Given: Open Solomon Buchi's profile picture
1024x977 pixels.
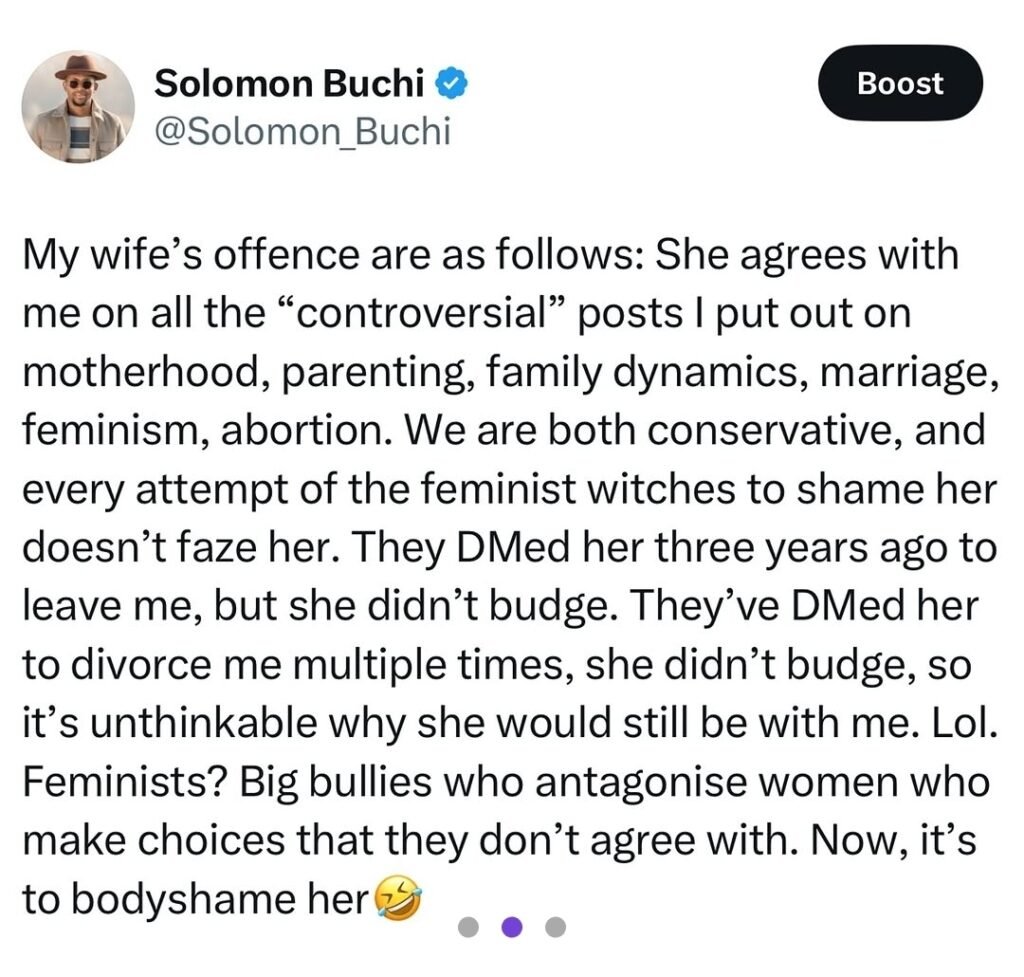Looking at the screenshot, I should pyautogui.click(x=78, y=106).
